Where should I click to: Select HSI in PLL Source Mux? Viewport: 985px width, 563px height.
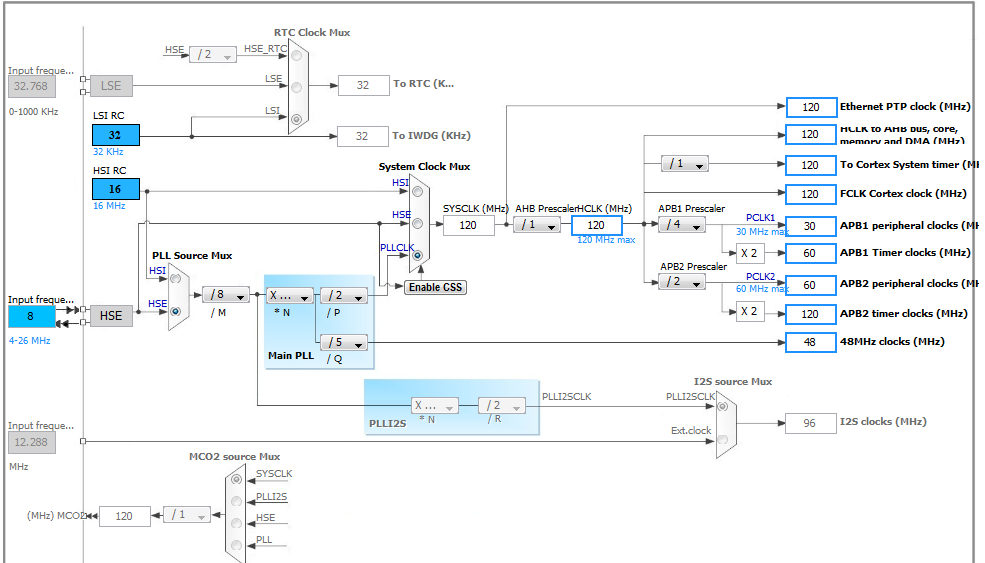(x=175, y=278)
